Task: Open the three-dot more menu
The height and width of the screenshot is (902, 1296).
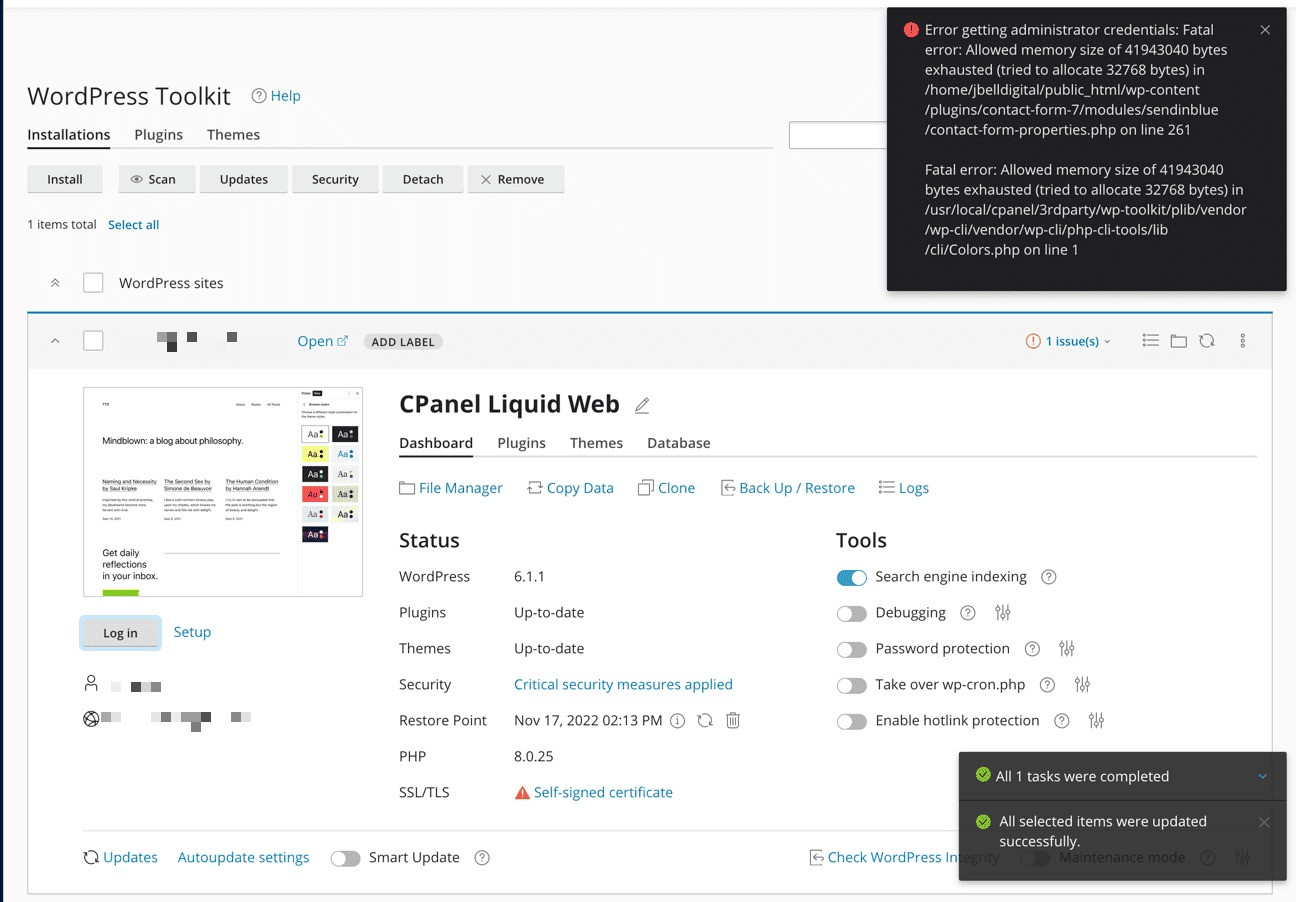Action: [1243, 341]
